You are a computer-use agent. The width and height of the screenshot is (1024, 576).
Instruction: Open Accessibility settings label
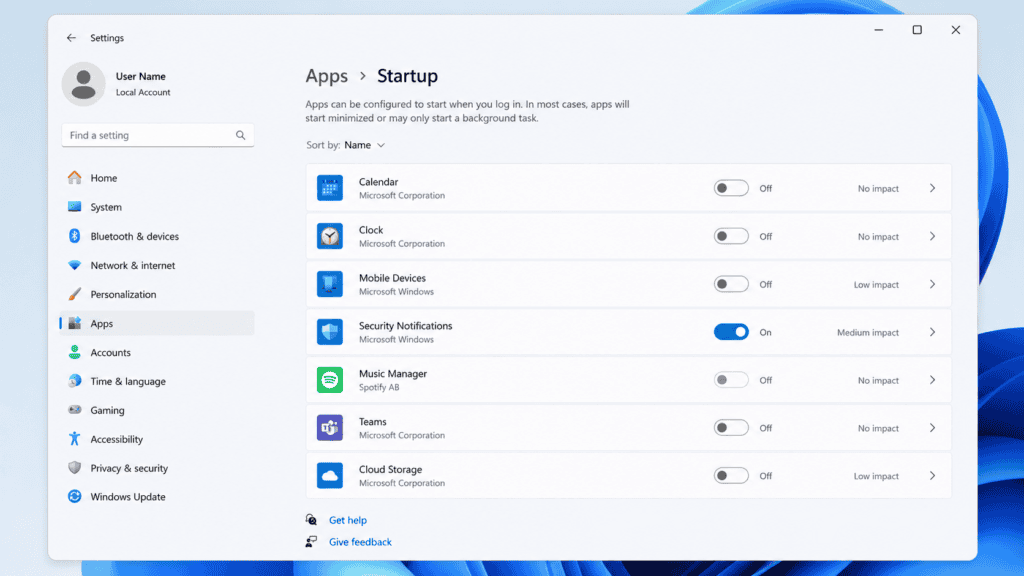tap(116, 439)
